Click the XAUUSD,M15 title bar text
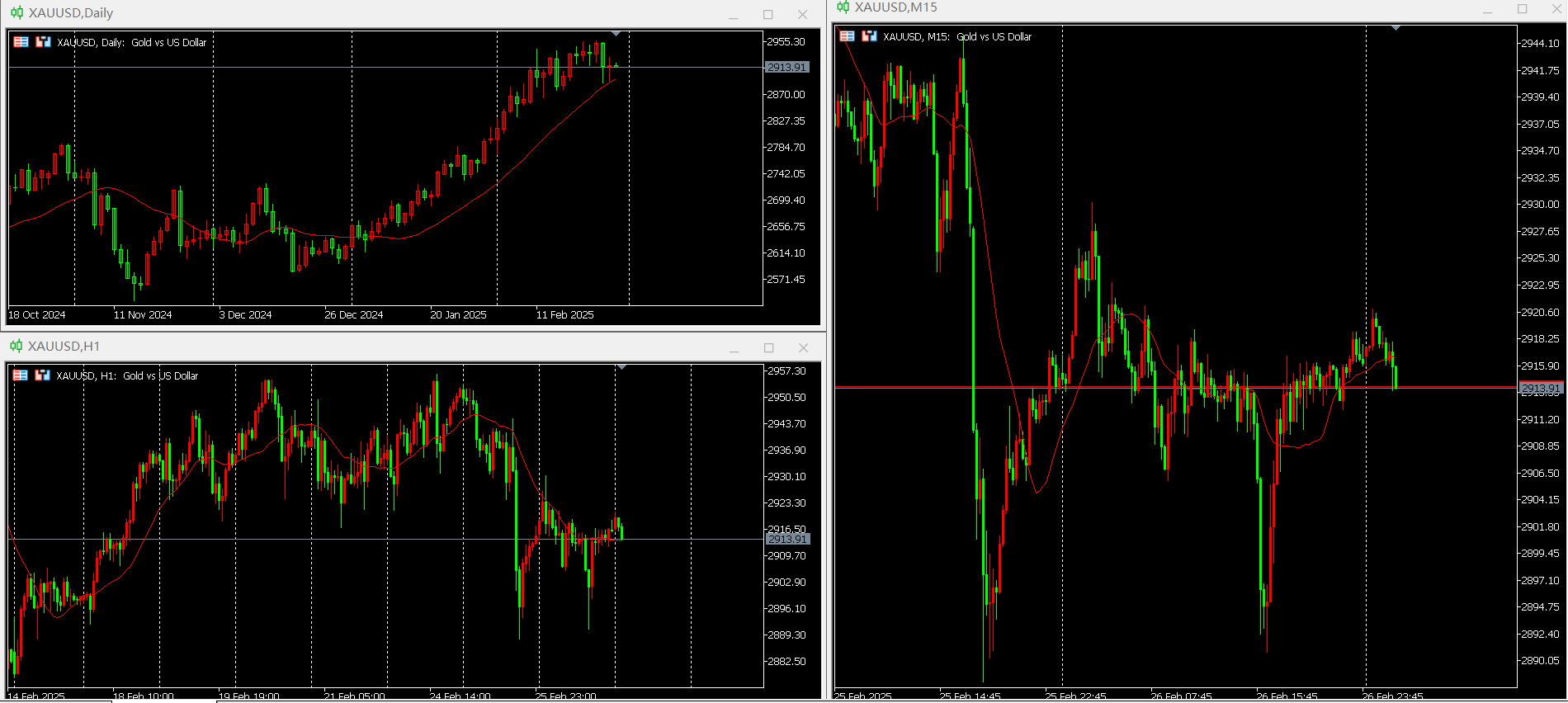The height and width of the screenshot is (703, 1568). 895,7
